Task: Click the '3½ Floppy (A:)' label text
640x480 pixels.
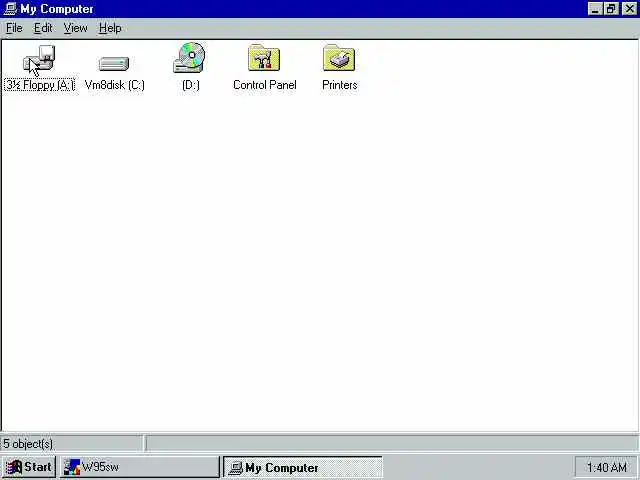Action: tap(40, 85)
